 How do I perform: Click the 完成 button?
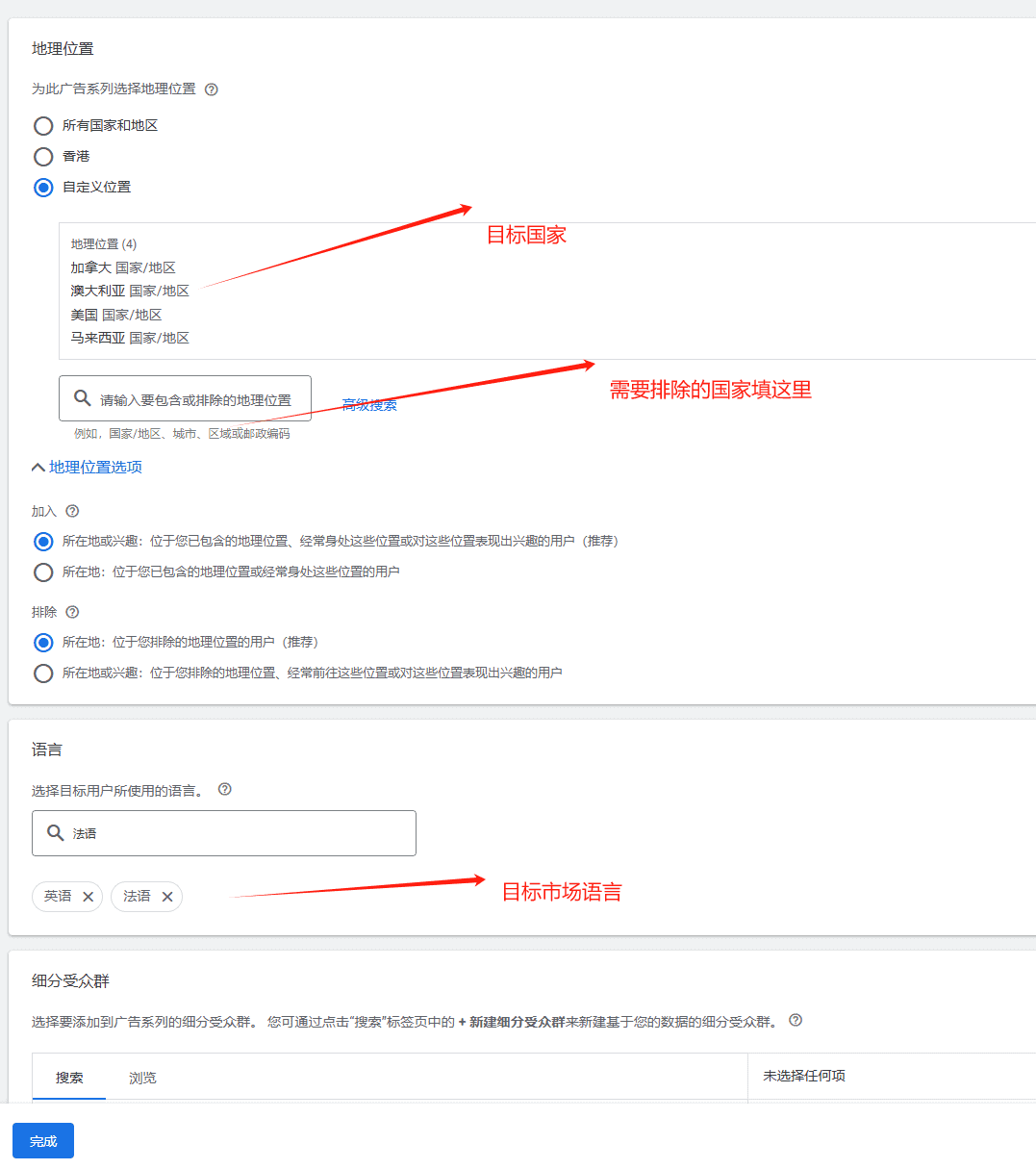tap(43, 1141)
